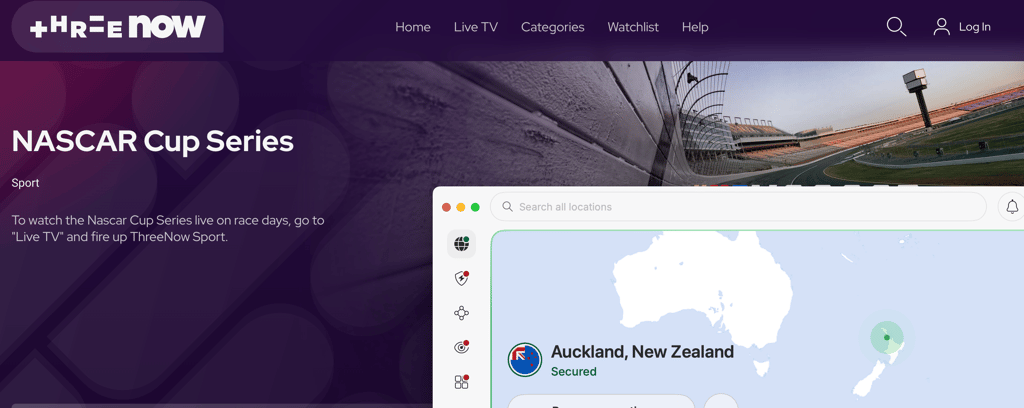The width and height of the screenshot is (1024, 408).
Task: Click the red close window button
Action: click(447, 207)
